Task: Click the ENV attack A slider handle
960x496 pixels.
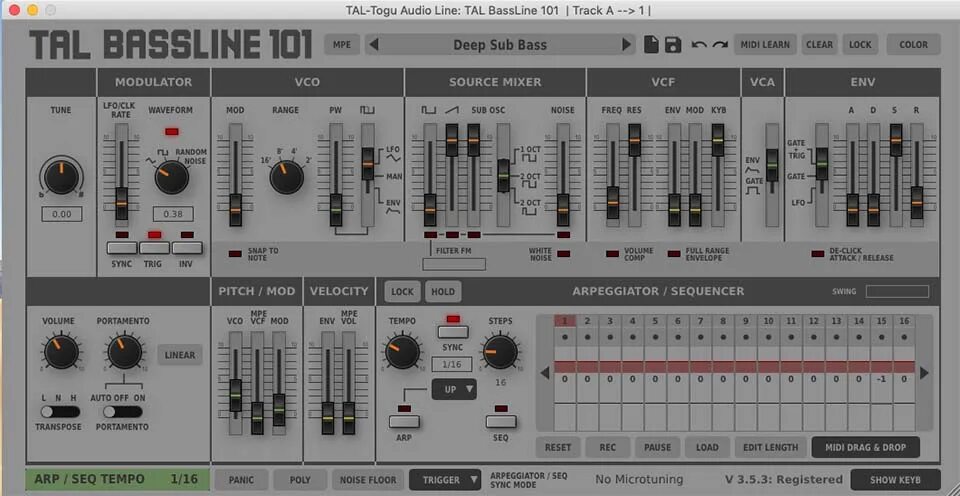Action: coord(852,210)
